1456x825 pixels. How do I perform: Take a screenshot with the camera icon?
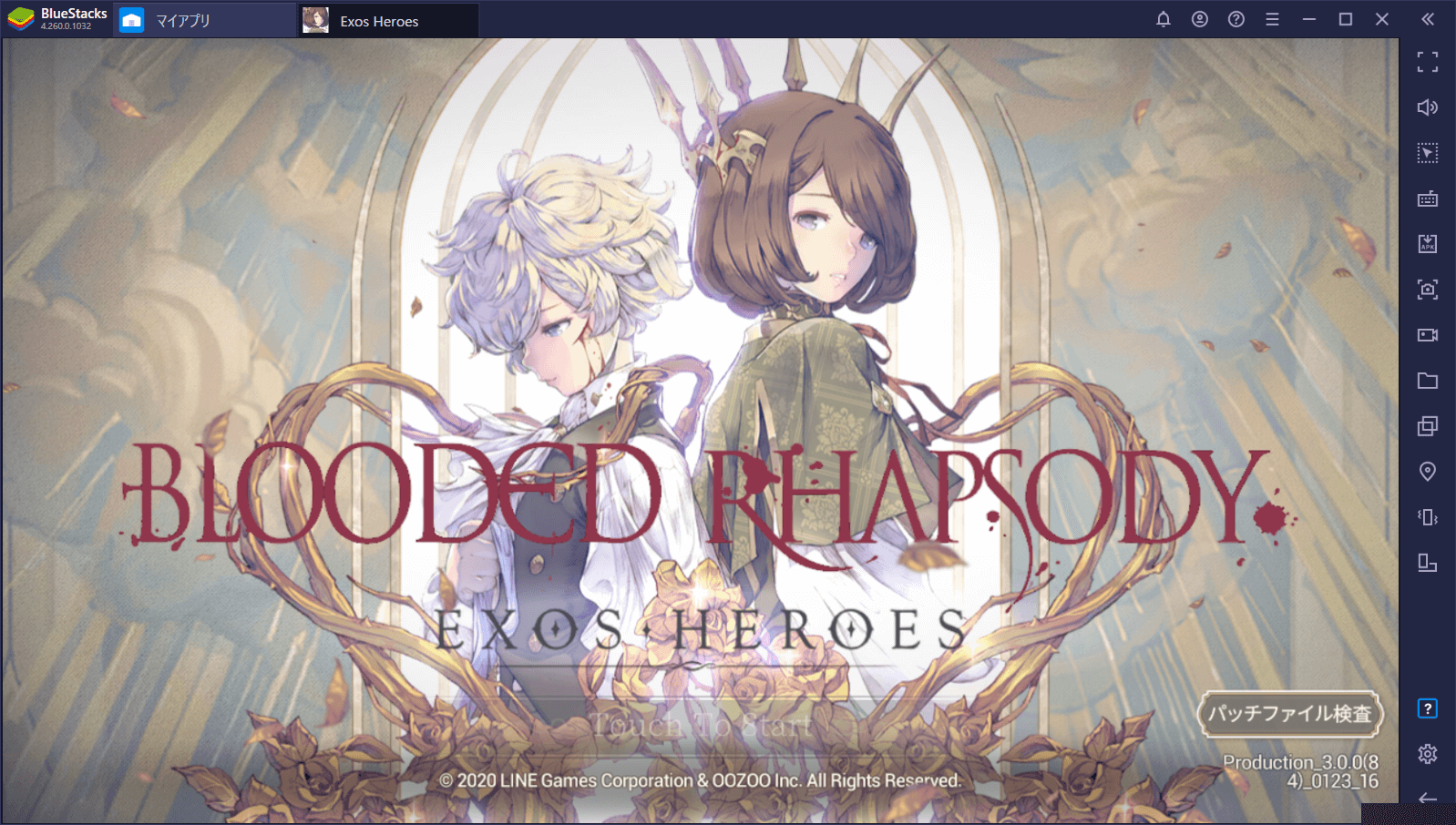1428,290
